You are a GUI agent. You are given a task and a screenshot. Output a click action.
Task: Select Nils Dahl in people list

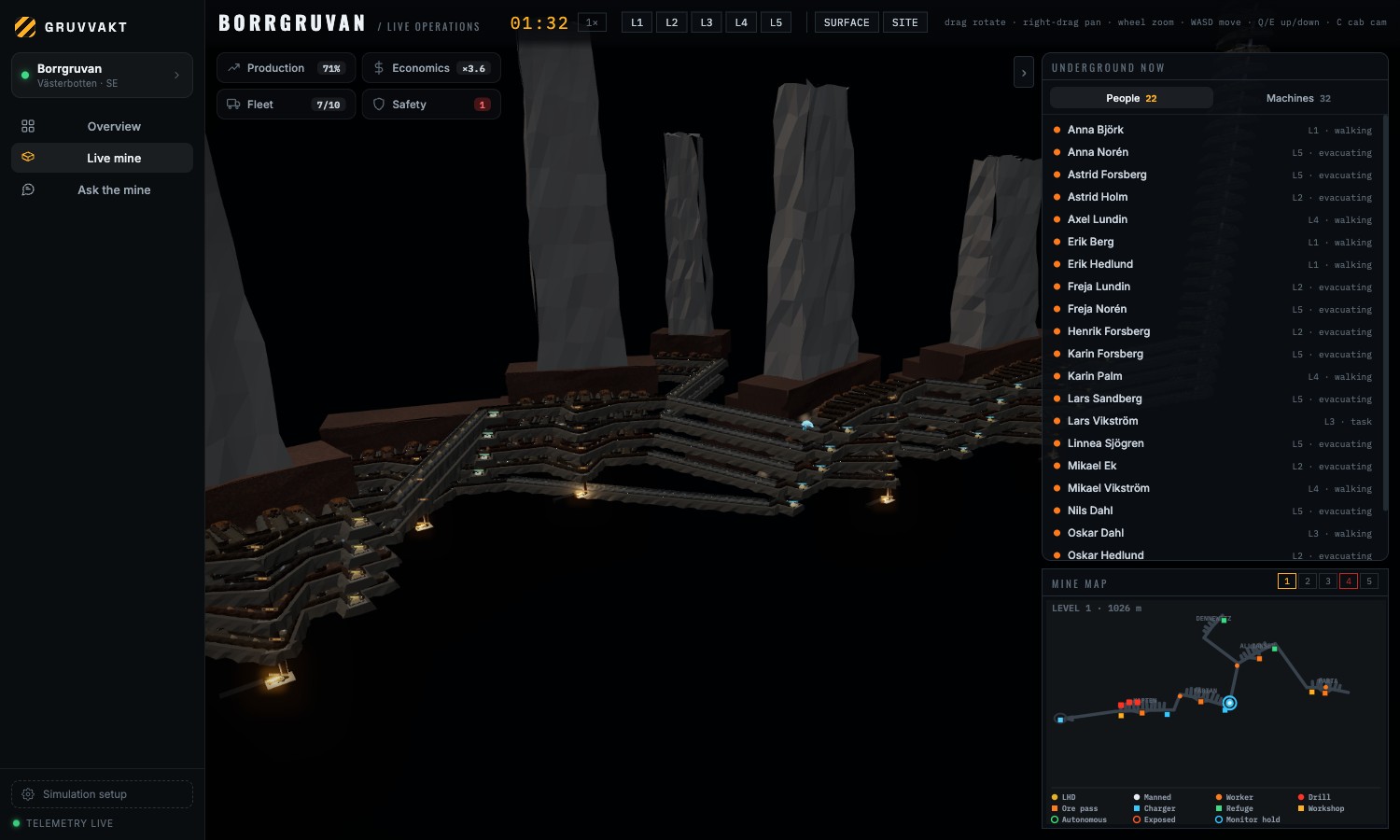point(1212,511)
